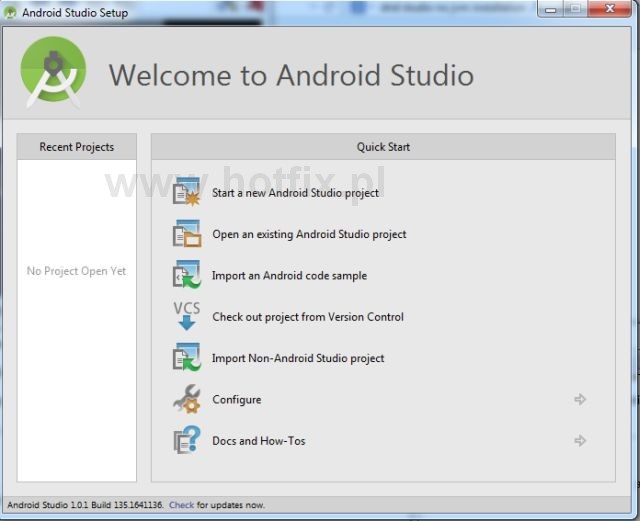
Task: Expand Configure using its right arrow
Action: coord(580,399)
